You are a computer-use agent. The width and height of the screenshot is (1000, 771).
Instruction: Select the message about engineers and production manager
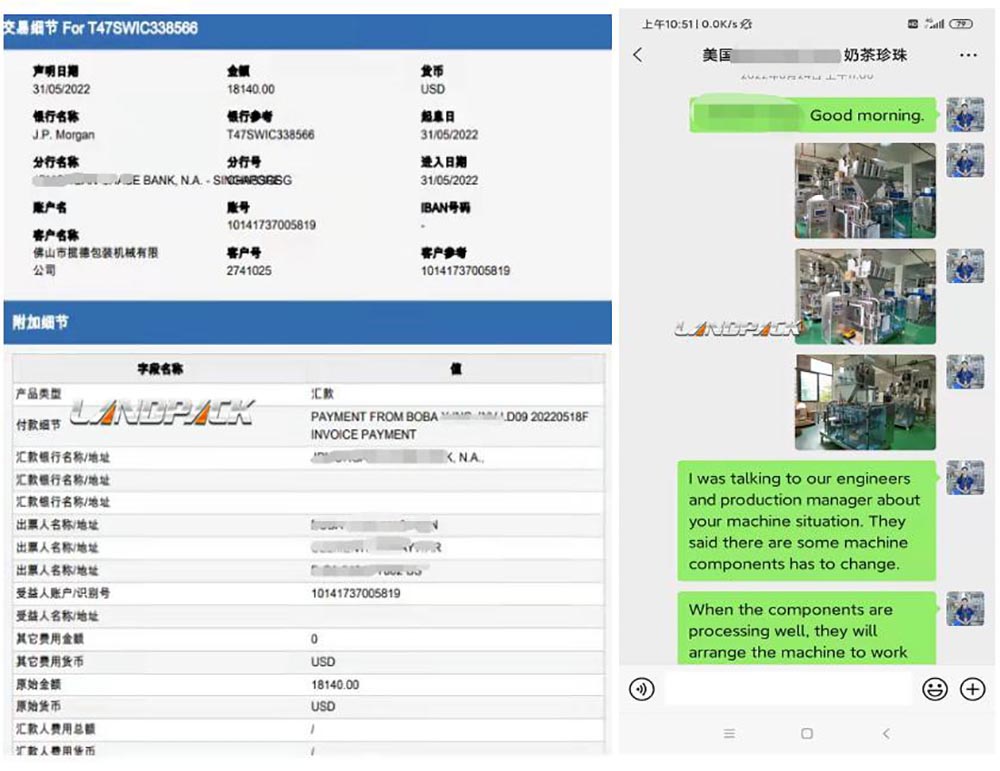(x=806, y=521)
